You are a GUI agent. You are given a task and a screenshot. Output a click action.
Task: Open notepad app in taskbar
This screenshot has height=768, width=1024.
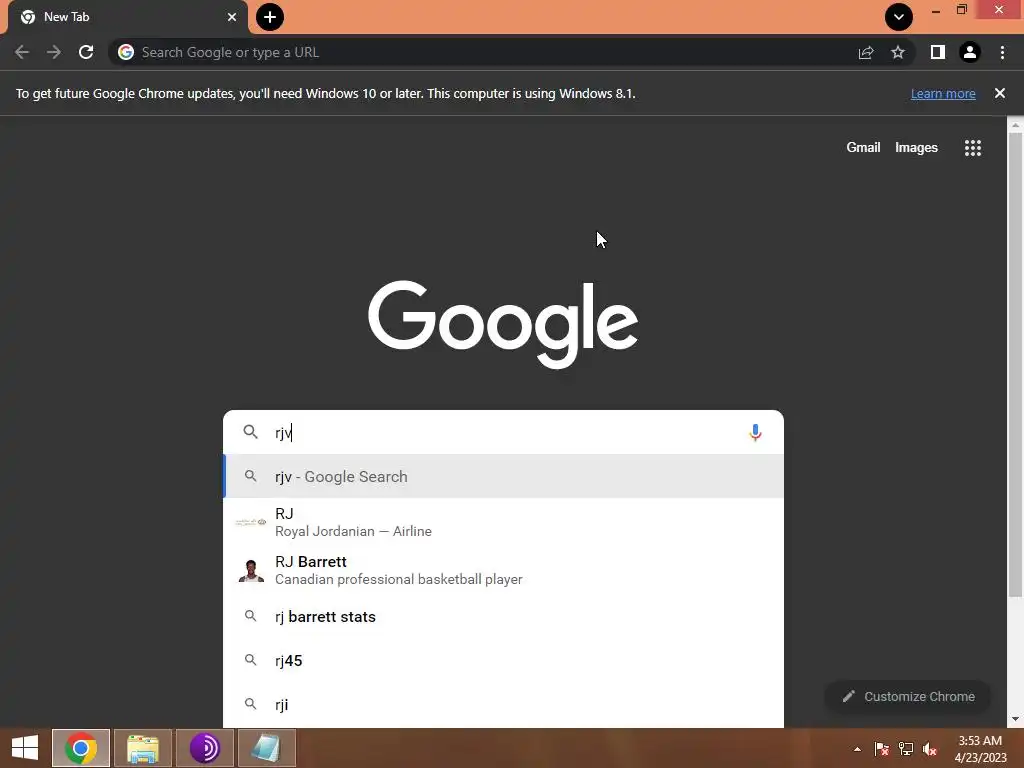tap(267, 748)
